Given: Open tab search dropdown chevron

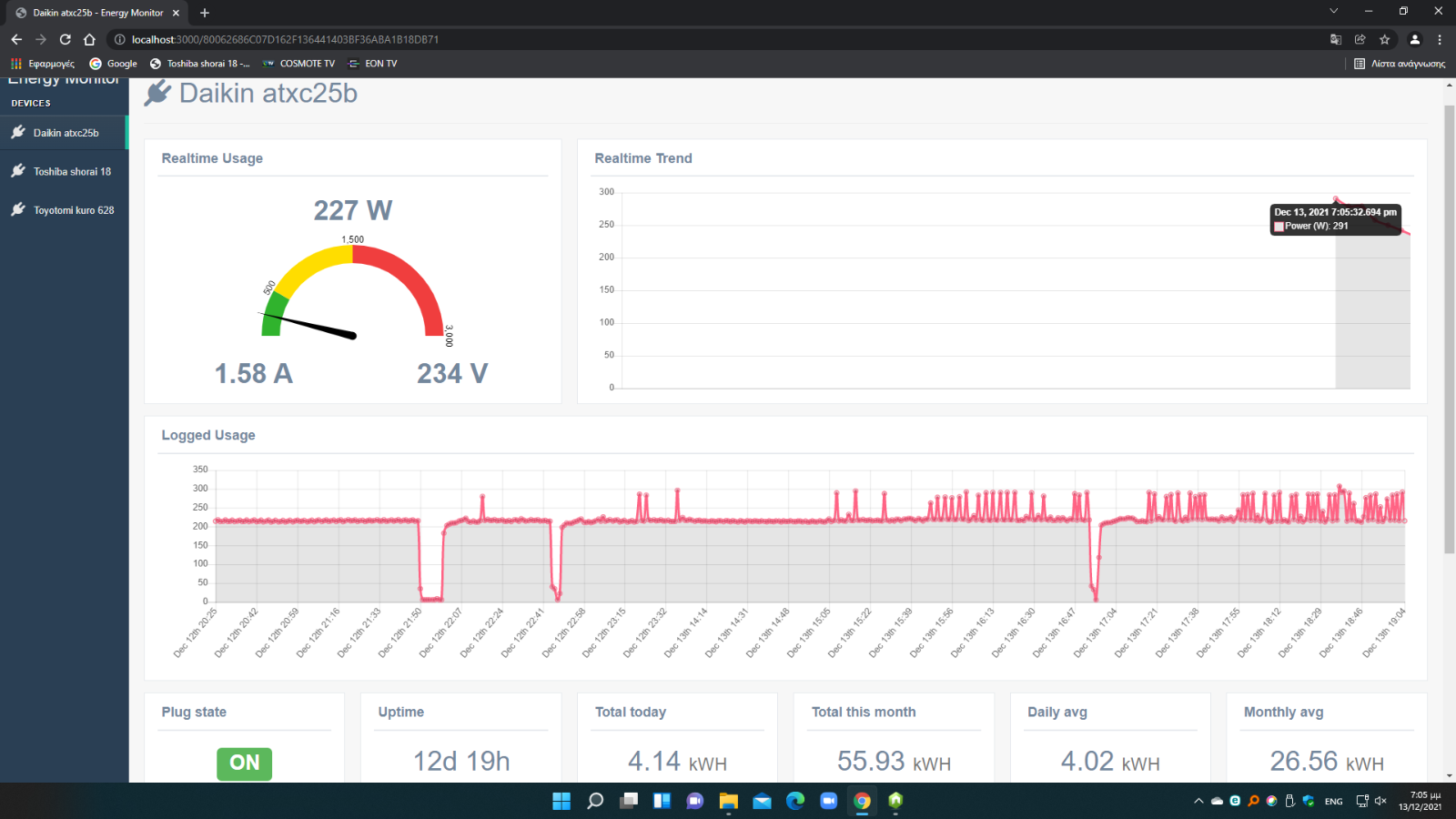Looking at the screenshot, I should (1333, 11).
